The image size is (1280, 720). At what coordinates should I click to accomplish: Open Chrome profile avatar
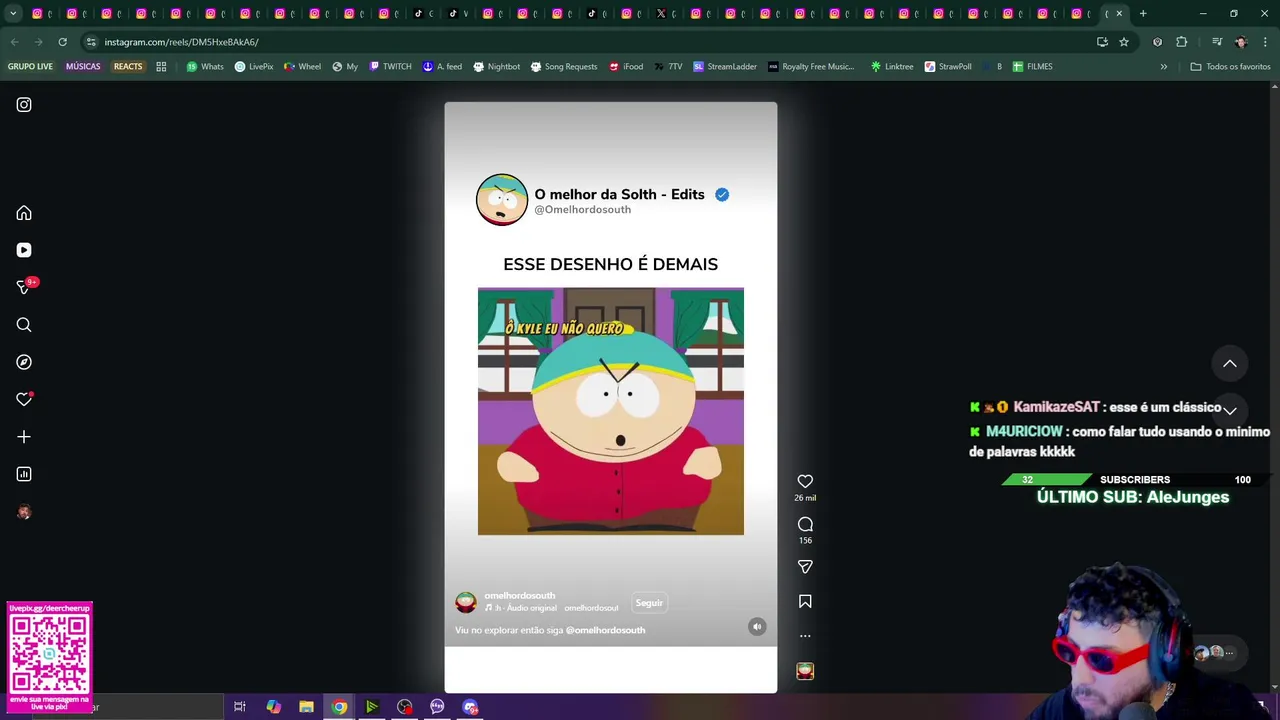[x=1241, y=42]
